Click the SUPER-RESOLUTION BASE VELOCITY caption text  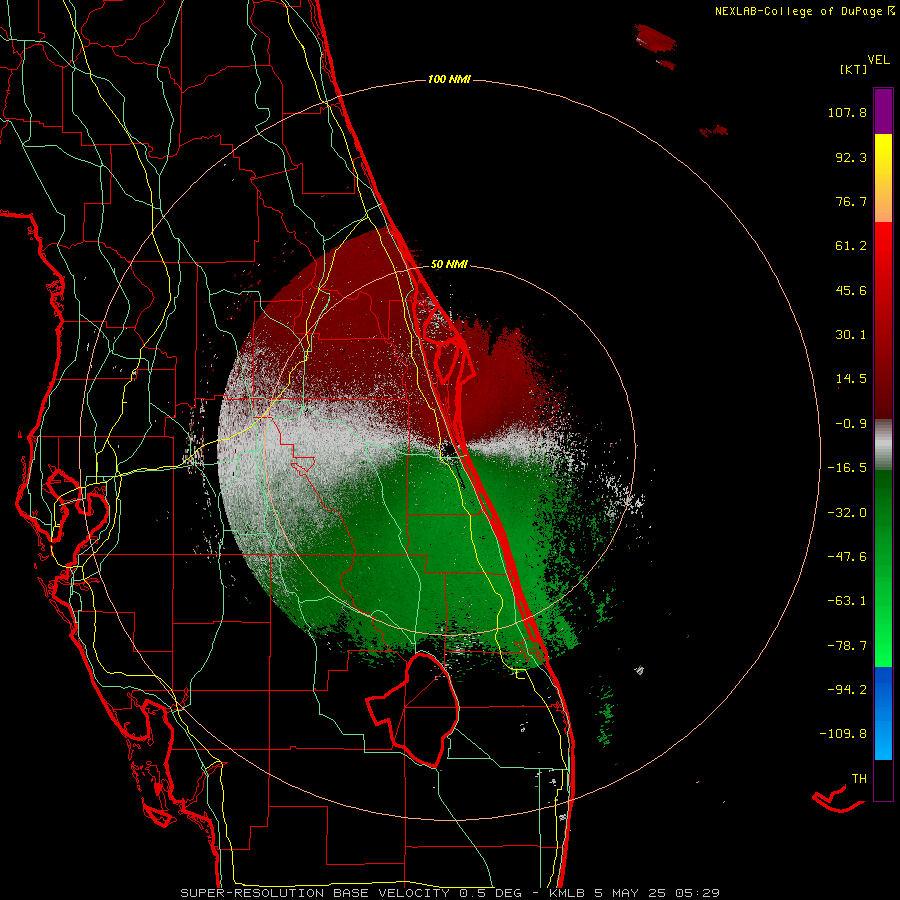[x=315, y=893]
